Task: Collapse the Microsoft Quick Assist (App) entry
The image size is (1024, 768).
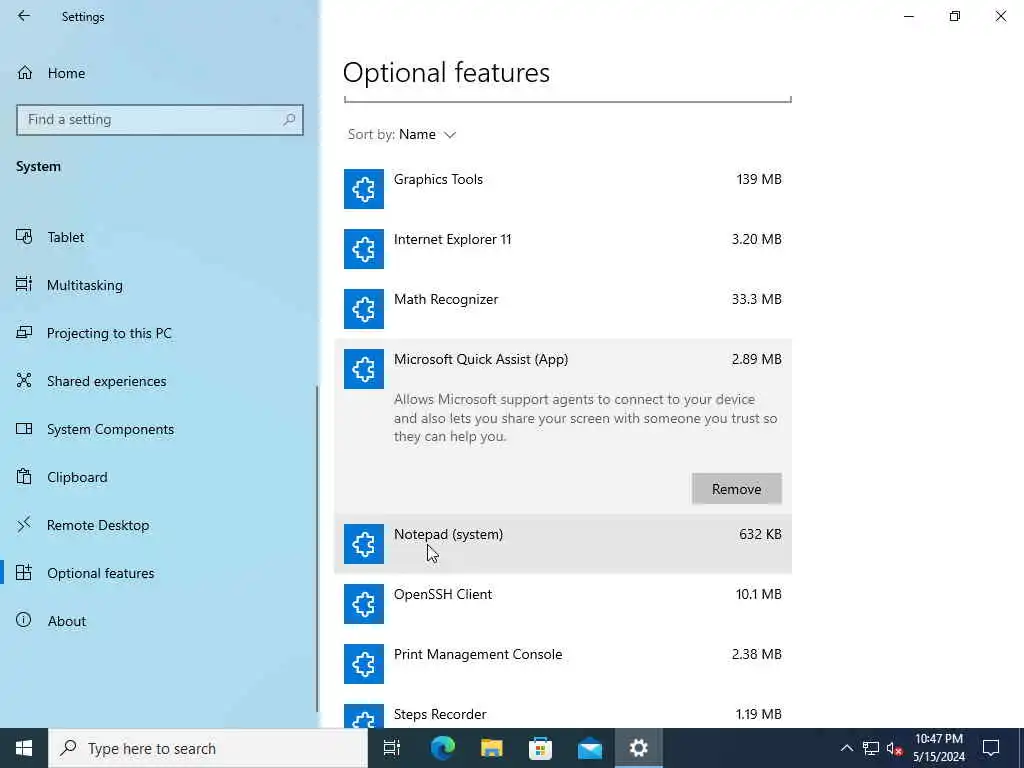Action: [563, 369]
